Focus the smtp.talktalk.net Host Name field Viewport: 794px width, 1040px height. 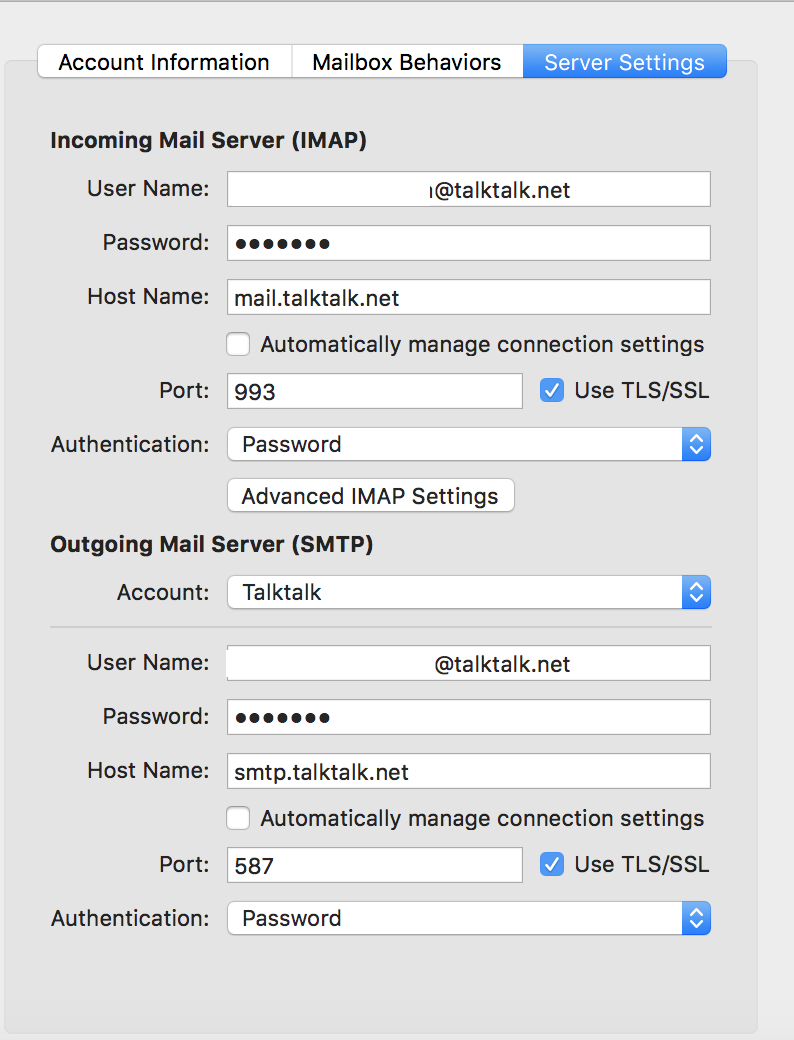(468, 771)
